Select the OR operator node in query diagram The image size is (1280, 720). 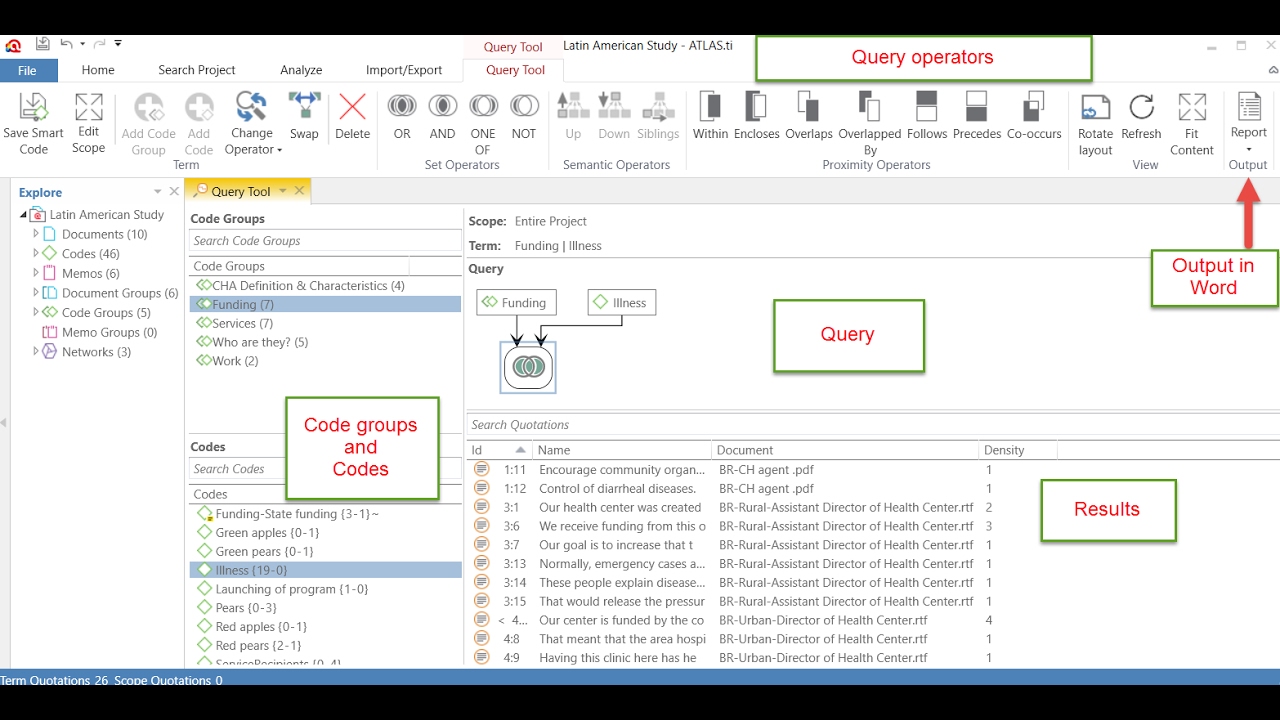528,367
